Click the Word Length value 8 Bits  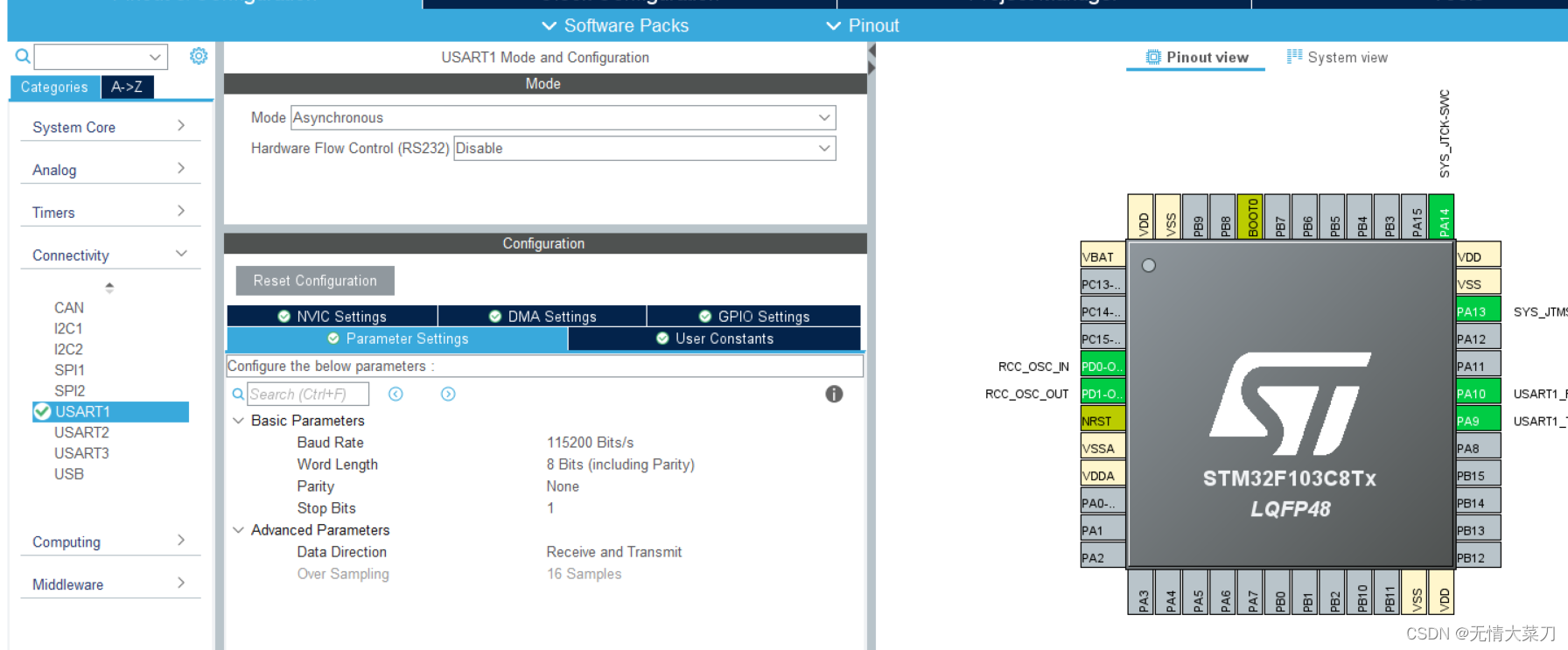[620, 465]
